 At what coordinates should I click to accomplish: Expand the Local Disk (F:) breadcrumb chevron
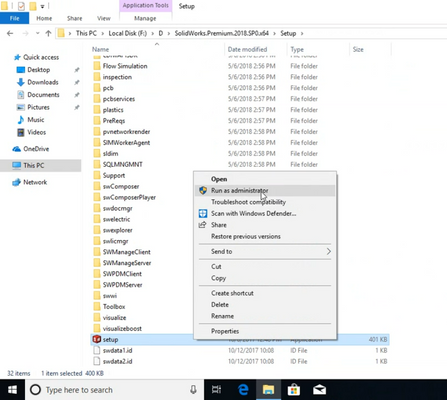click(152, 33)
